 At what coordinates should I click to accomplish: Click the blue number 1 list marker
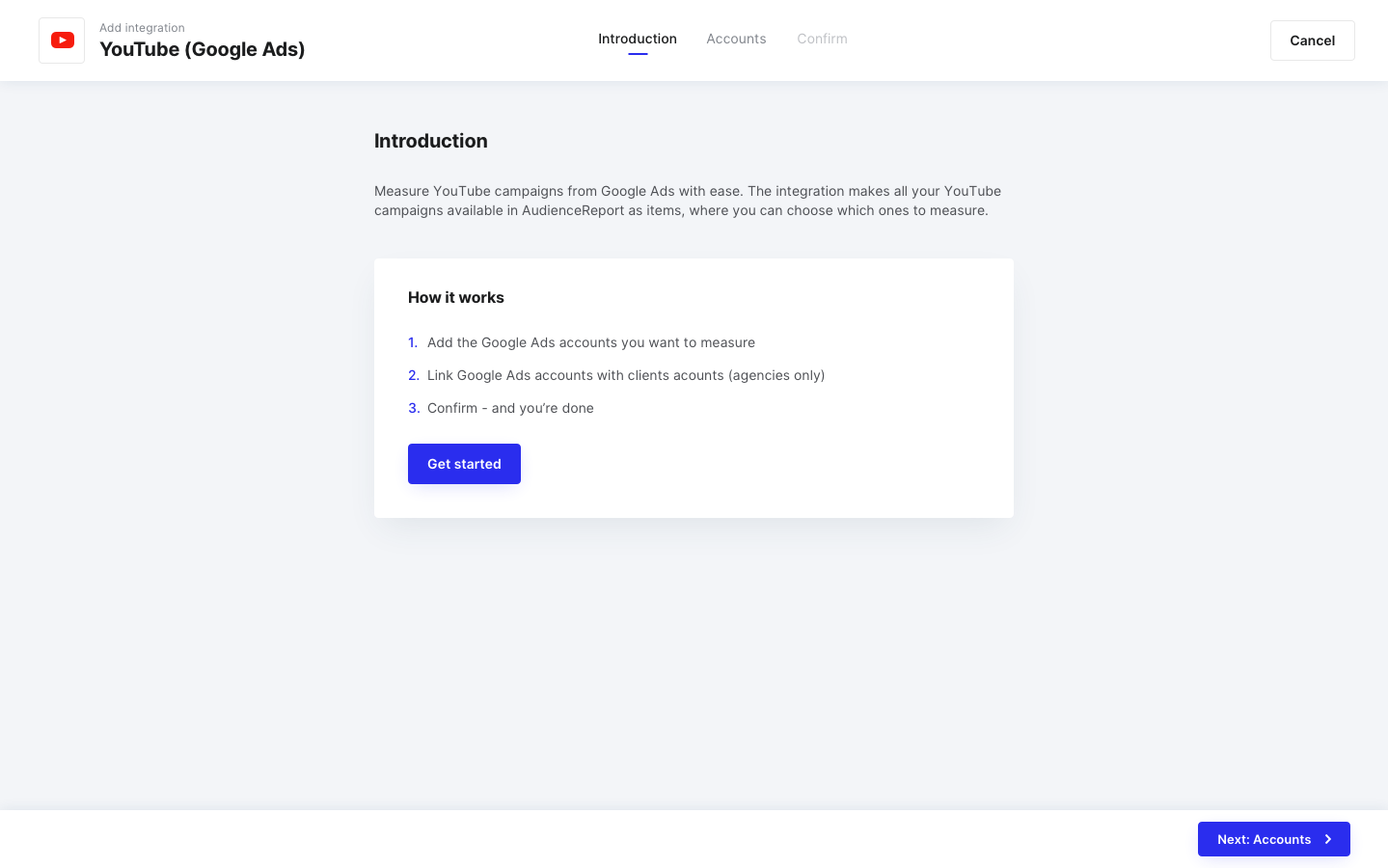[413, 342]
